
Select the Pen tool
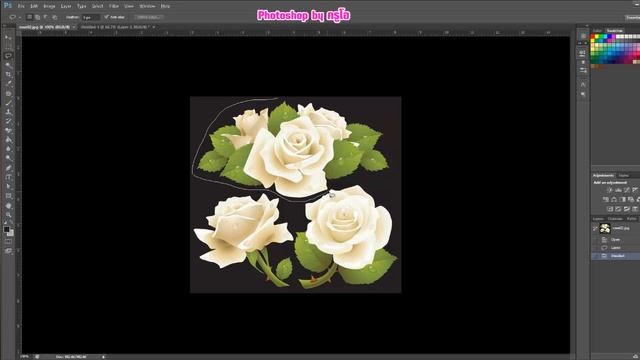8,168
